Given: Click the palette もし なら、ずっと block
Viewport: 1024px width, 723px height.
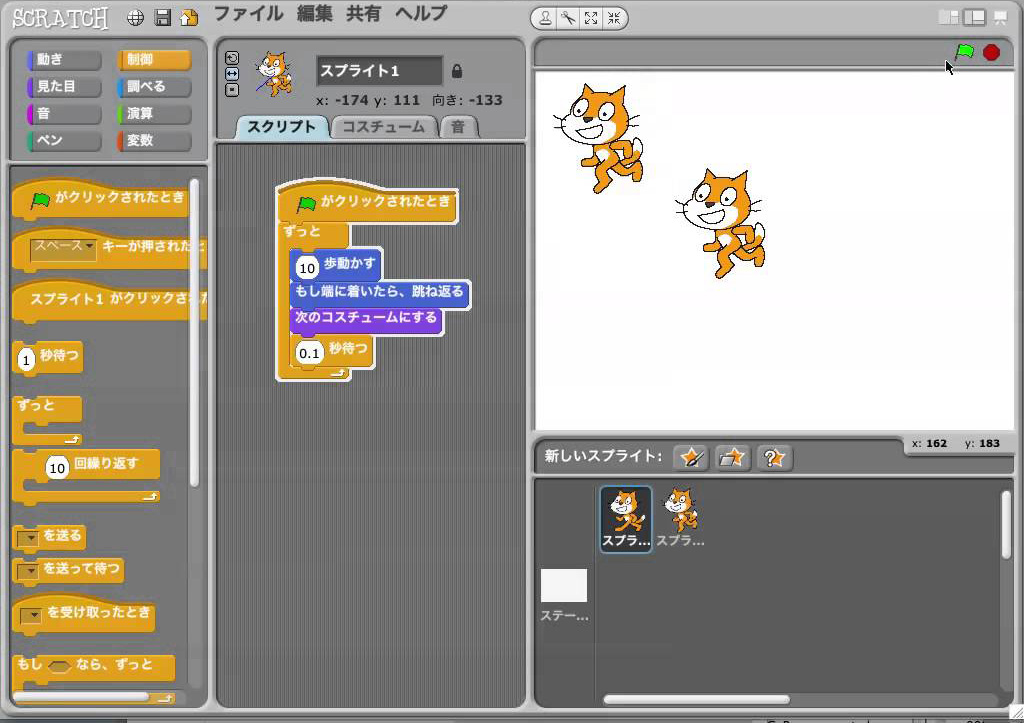Looking at the screenshot, I should pos(93,669).
